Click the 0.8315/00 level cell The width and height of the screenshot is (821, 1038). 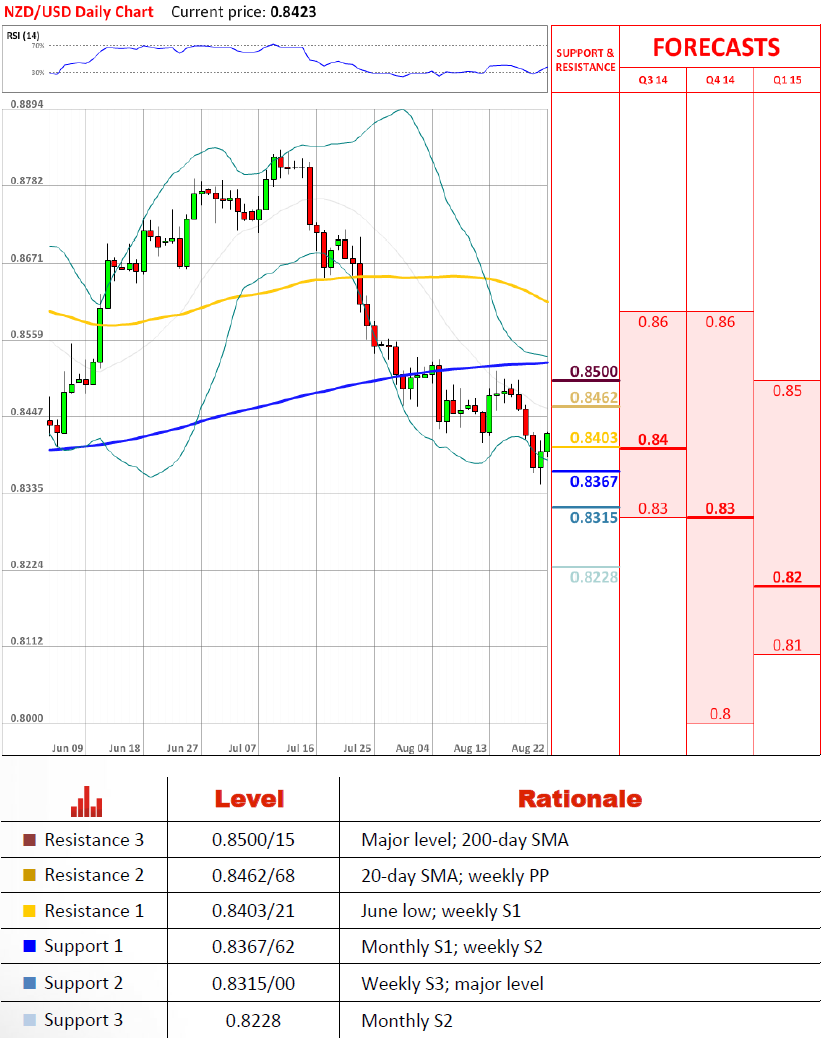pyautogui.click(x=254, y=984)
